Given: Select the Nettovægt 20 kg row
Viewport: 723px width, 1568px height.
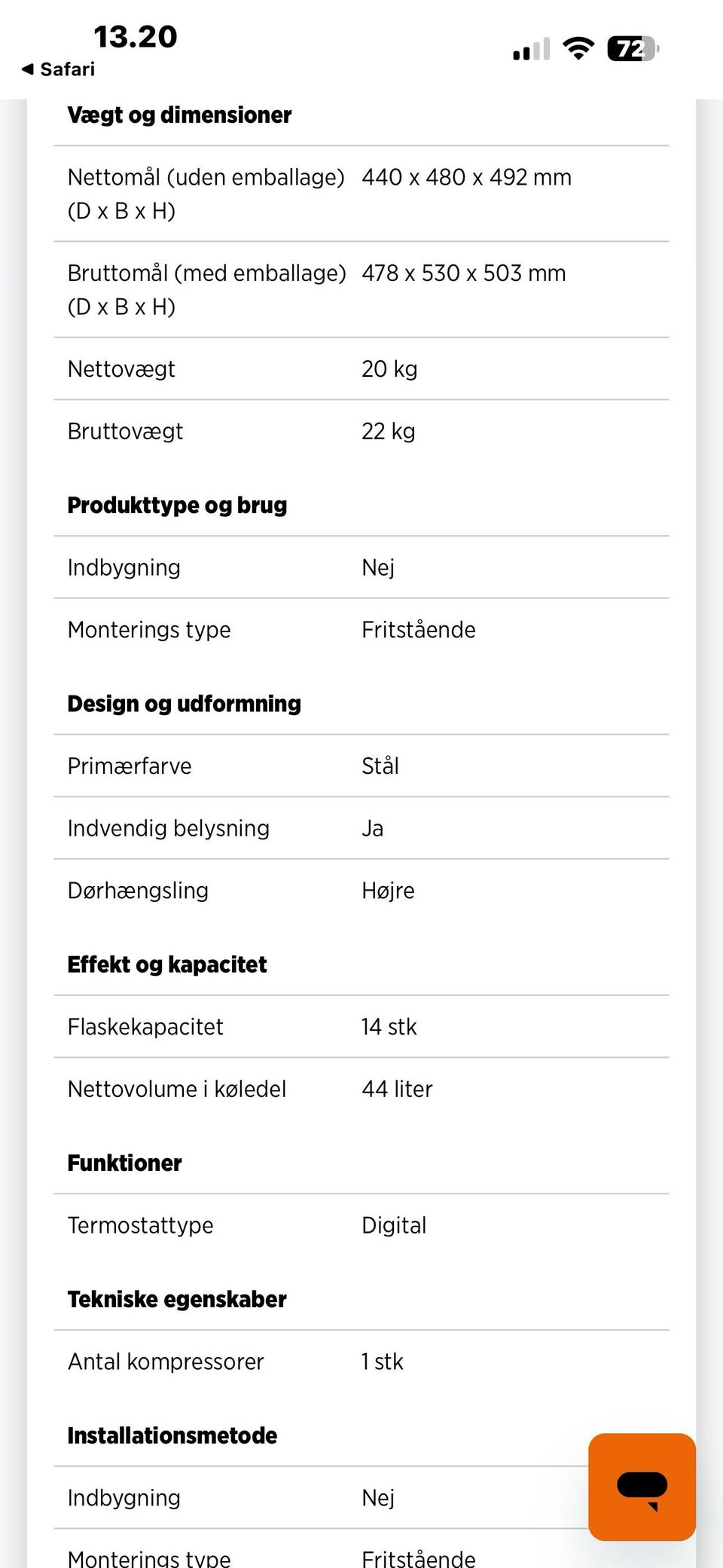Looking at the screenshot, I should point(361,368).
